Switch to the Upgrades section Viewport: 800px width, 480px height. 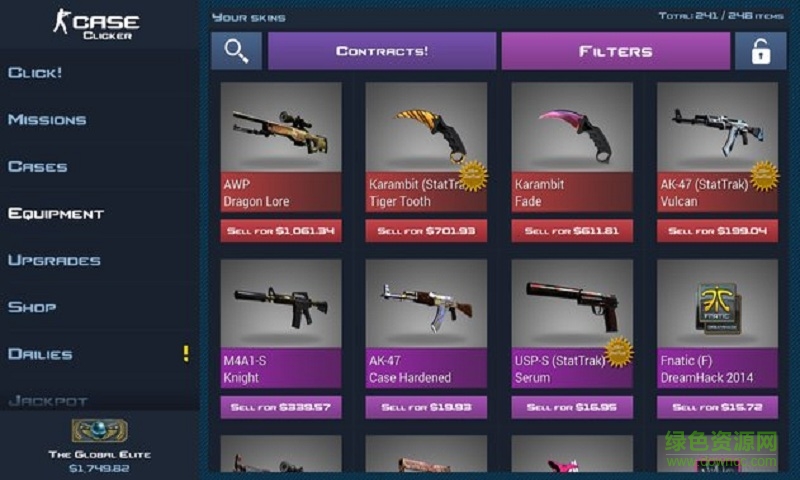click(x=54, y=260)
